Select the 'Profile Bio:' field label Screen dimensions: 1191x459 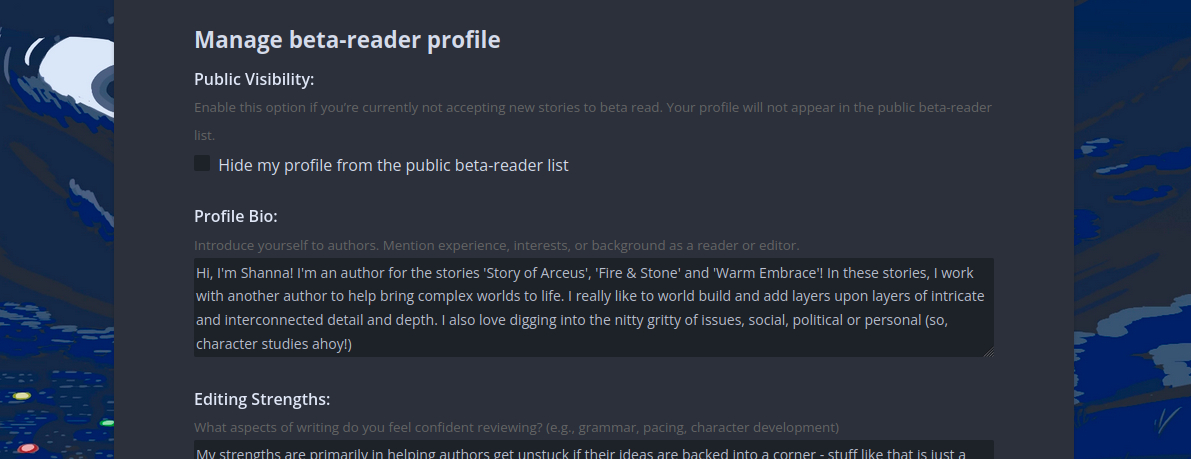pyautogui.click(x=236, y=216)
